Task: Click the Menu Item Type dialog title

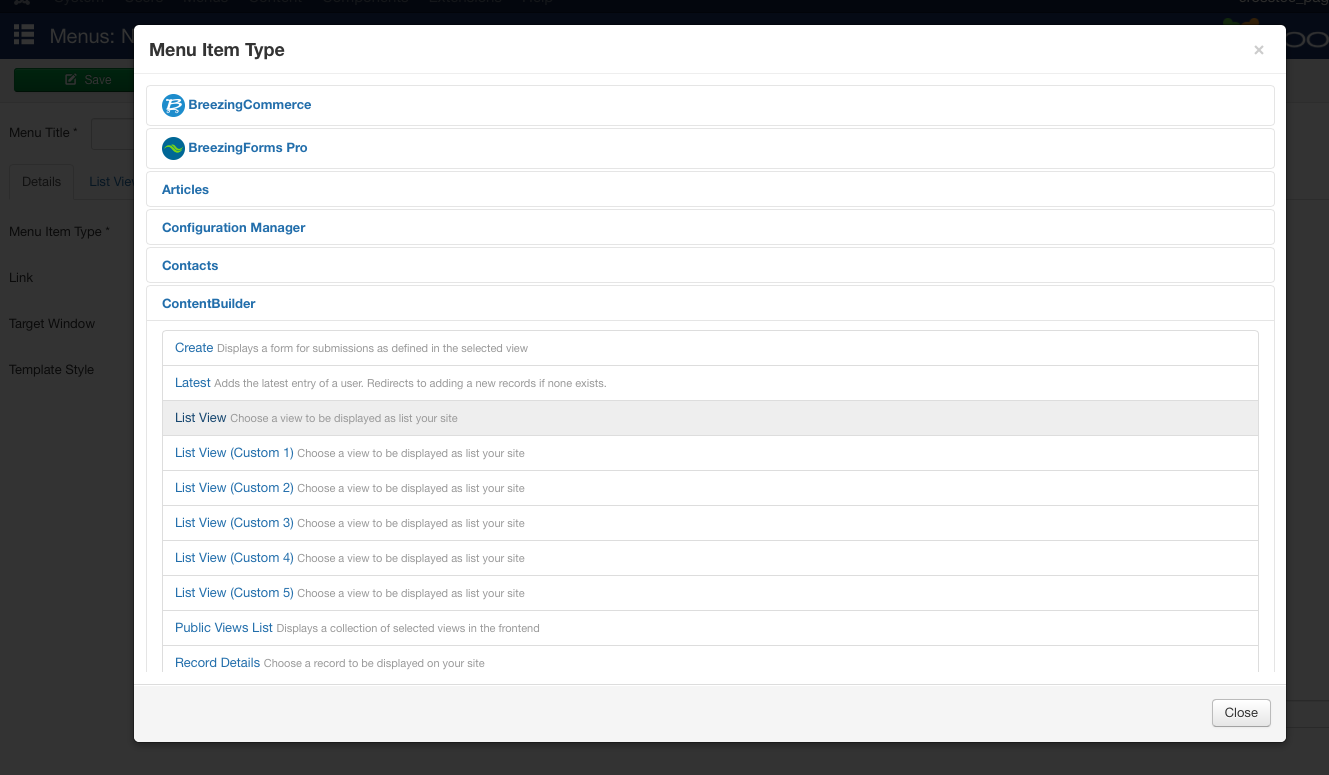Action: tap(217, 50)
